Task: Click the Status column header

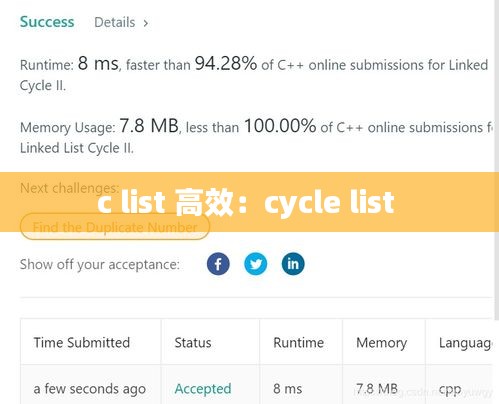Action: [193, 343]
